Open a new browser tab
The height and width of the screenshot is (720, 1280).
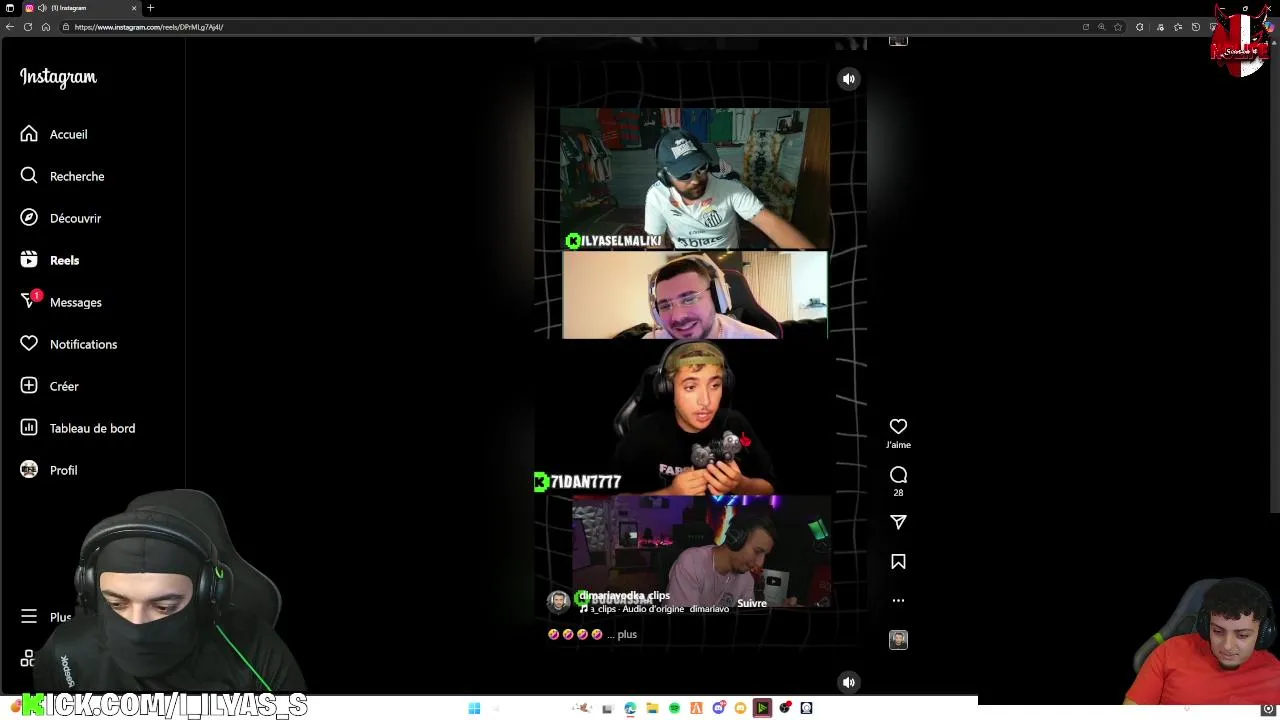150,8
